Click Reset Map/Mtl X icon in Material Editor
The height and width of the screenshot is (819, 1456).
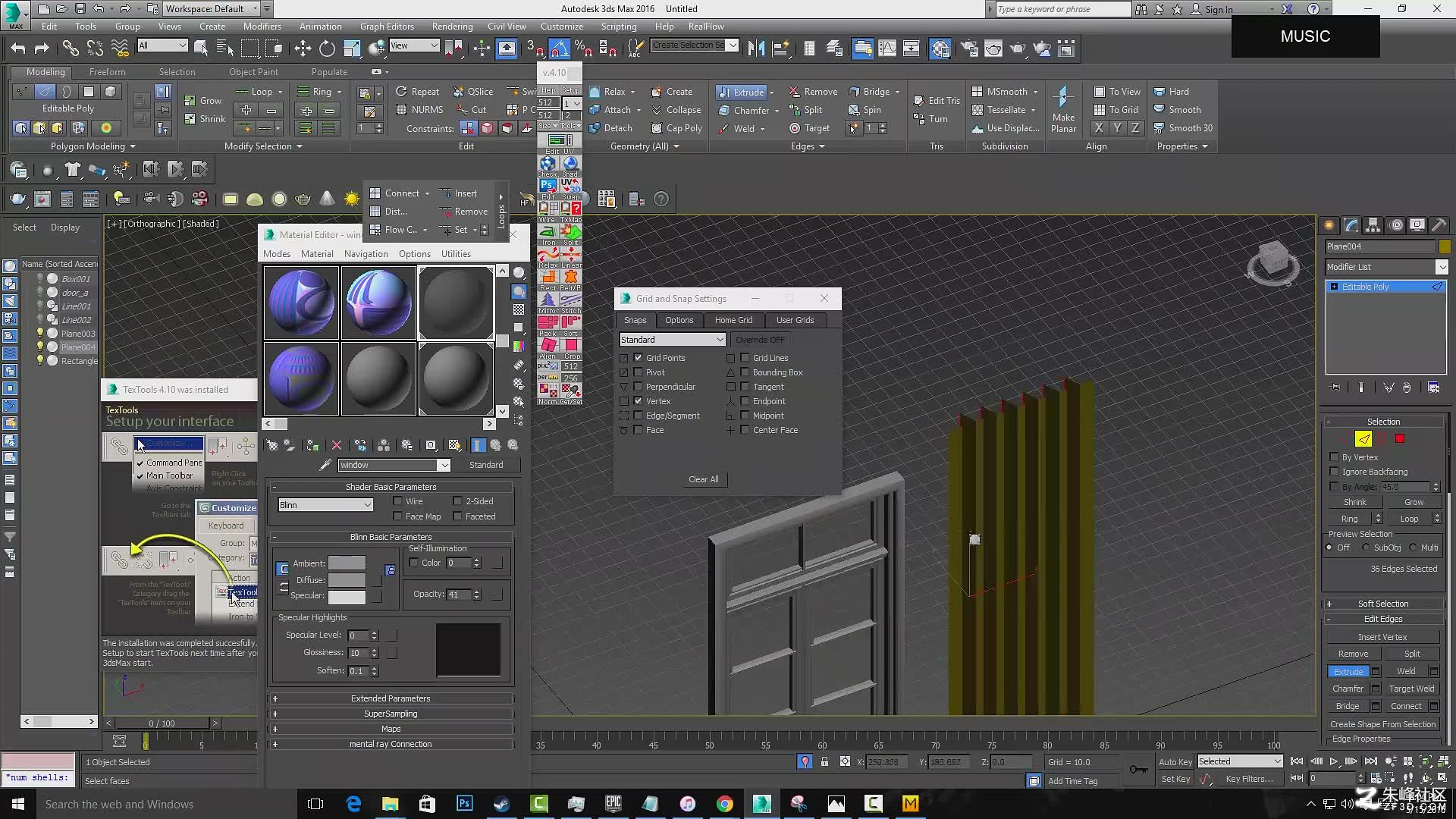tap(337, 445)
